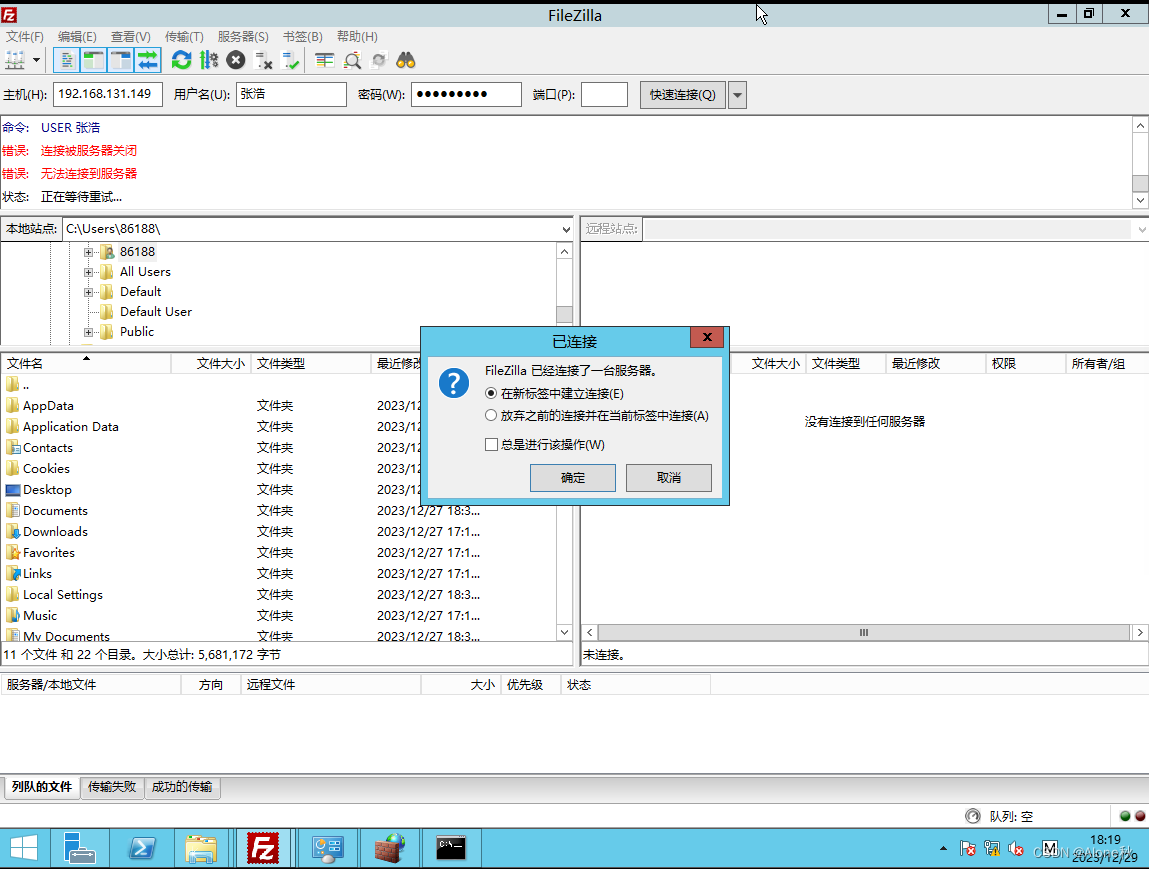Open the firewall brick-wall taskbar icon
Viewport: 1149px width, 869px height.
click(390, 849)
